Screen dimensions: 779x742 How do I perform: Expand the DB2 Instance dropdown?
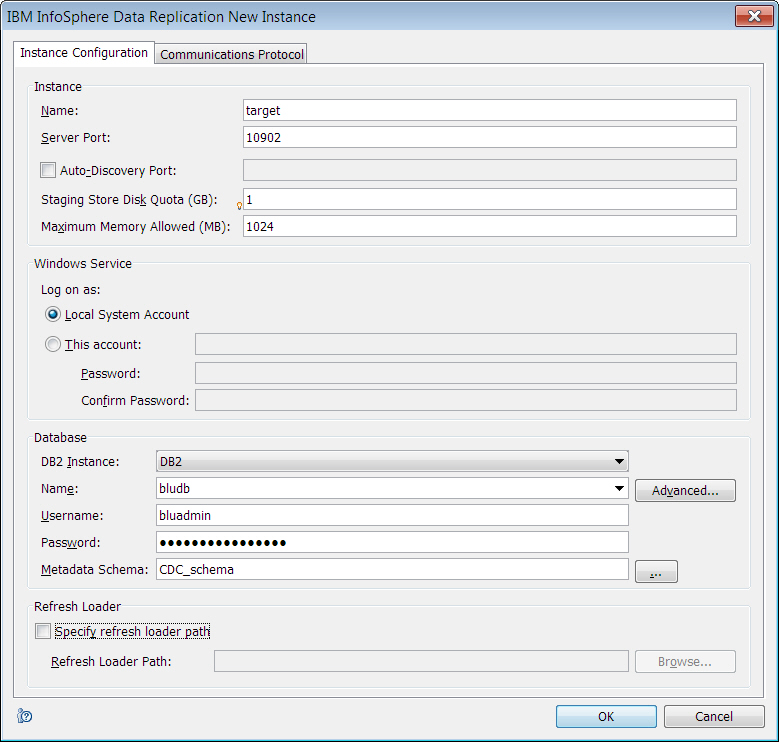click(619, 461)
